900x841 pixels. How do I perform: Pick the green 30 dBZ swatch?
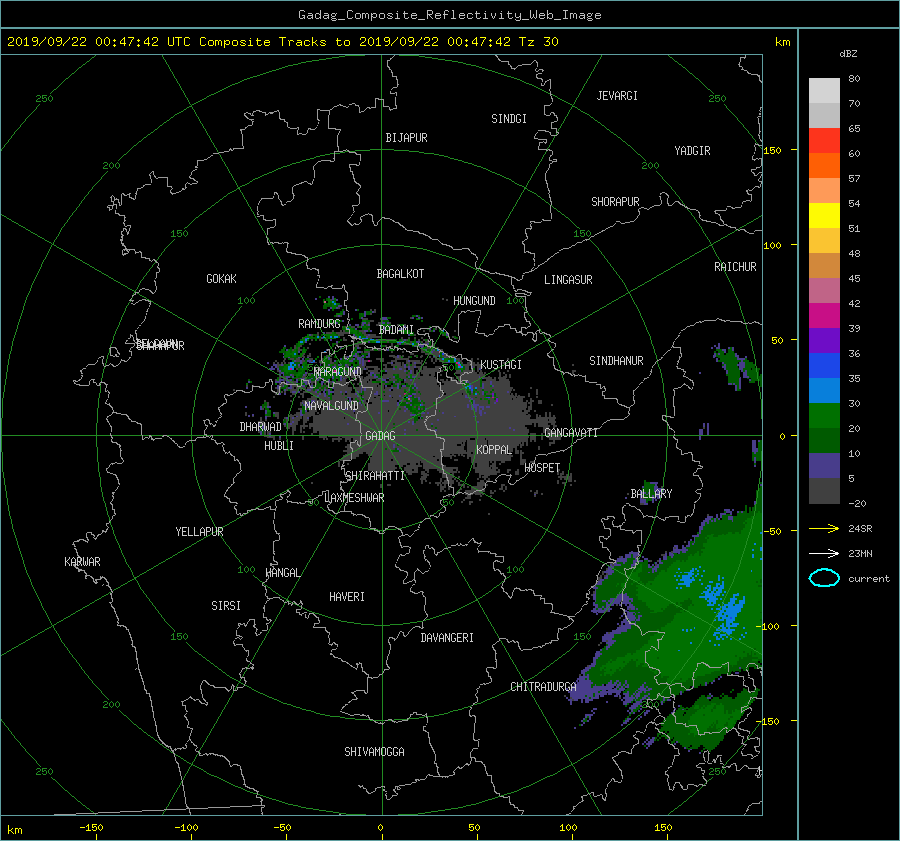point(824,416)
